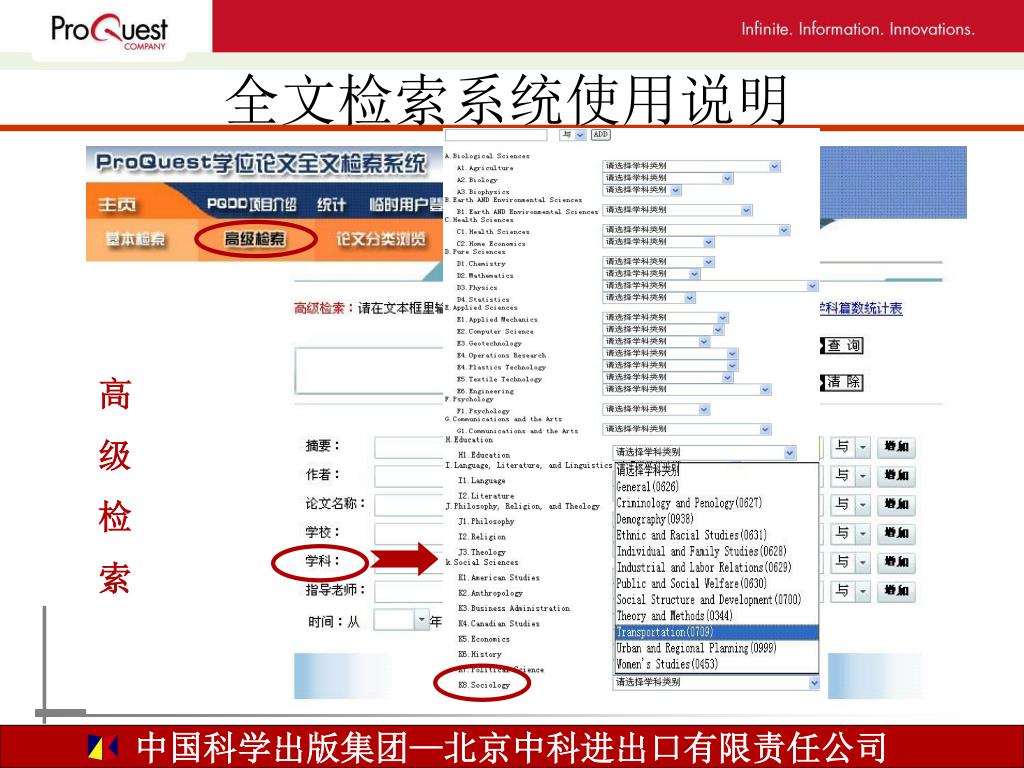This screenshot has width=1024, height=768.
Task: Click the D1. Chemistry label
Action: click(x=481, y=264)
